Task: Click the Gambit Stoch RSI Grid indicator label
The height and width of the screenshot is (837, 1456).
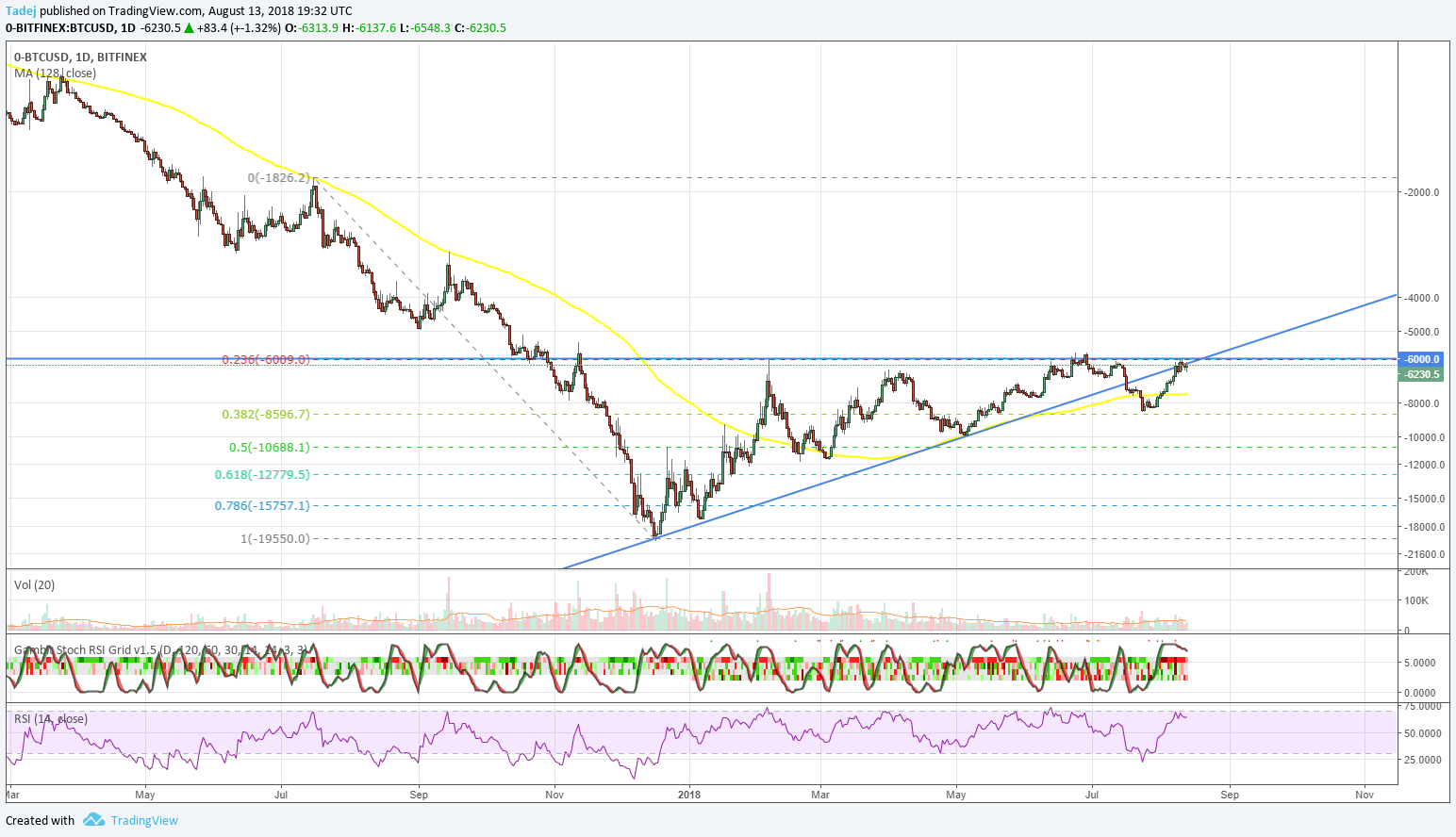Action: coord(159,650)
